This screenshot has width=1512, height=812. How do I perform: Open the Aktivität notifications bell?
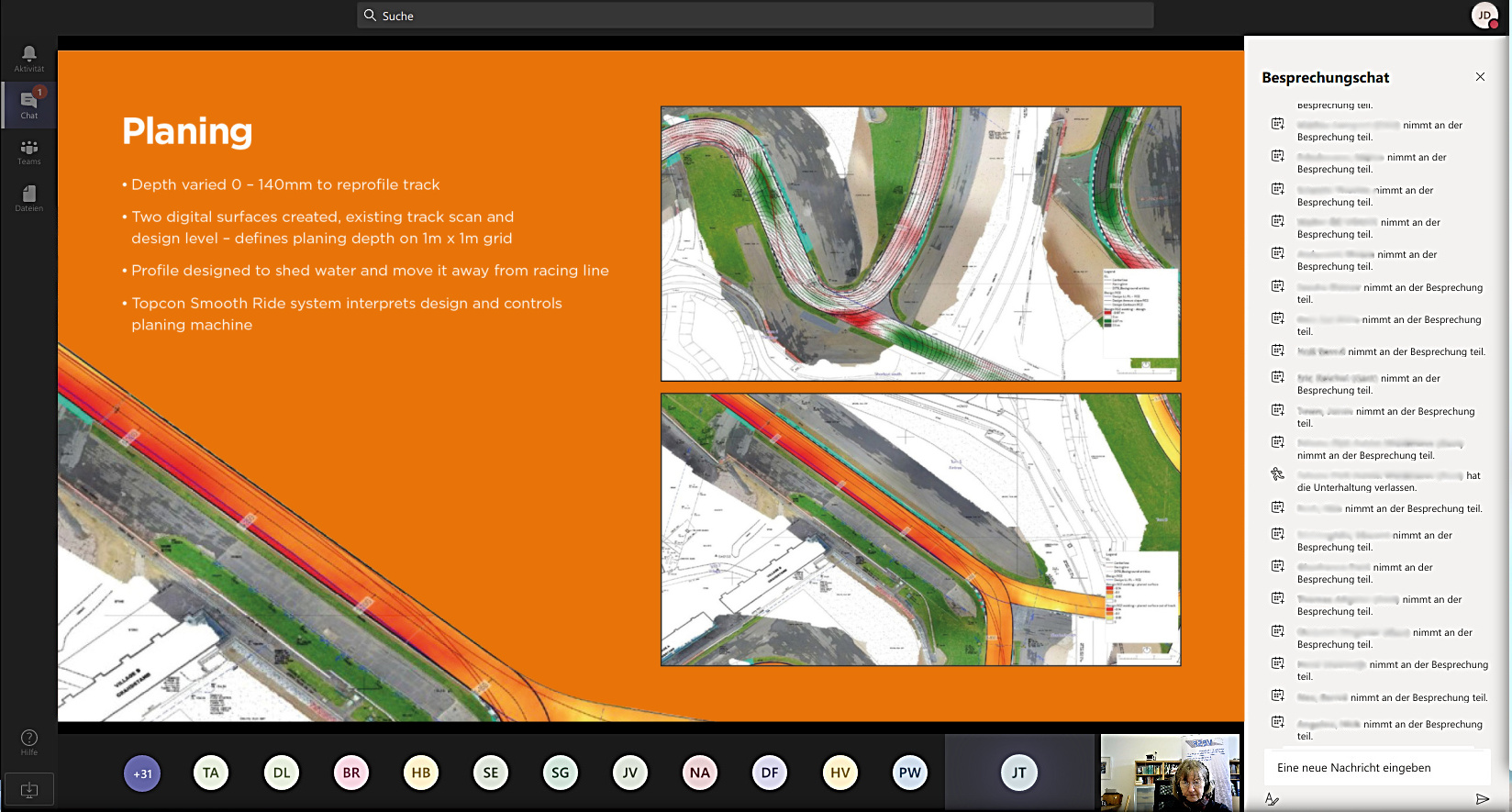[28, 58]
